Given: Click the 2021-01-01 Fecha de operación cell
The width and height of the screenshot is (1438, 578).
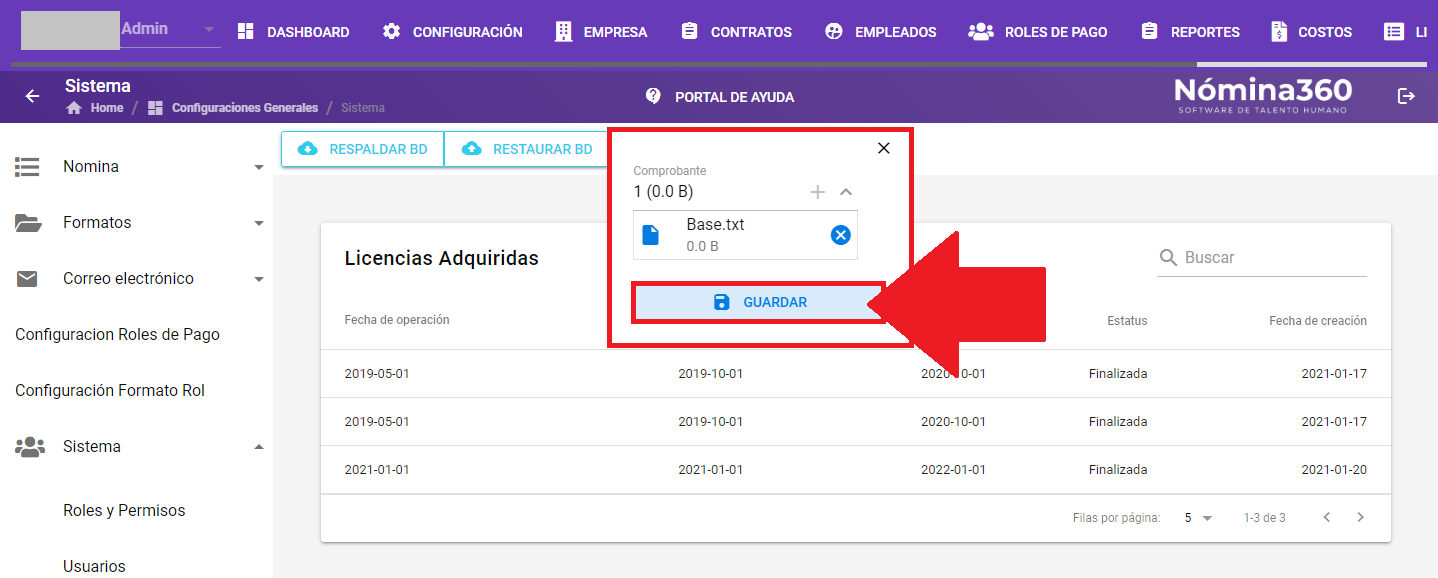Looking at the screenshot, I should (377, 470).
